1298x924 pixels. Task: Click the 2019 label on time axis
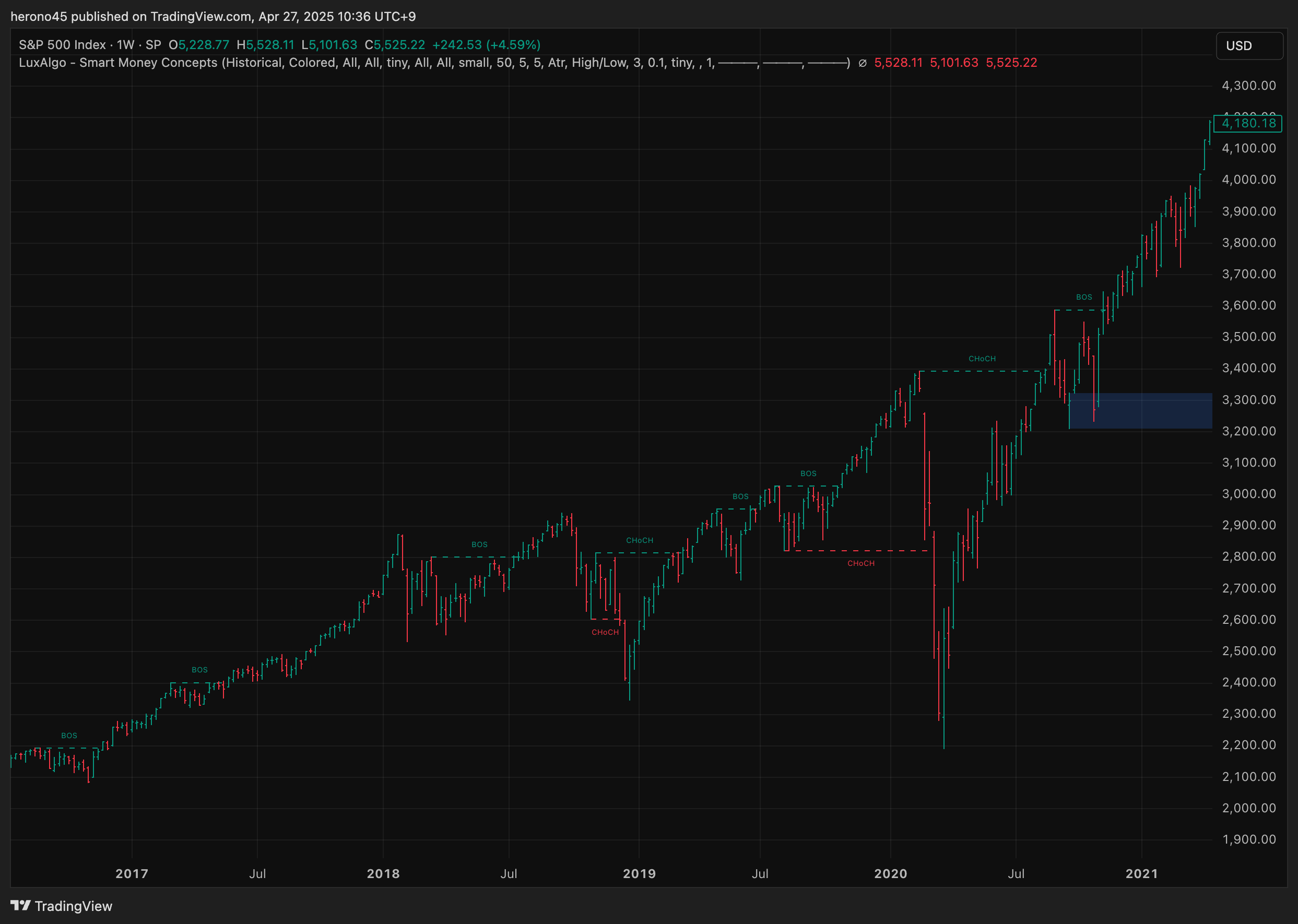tap(639, 873)
